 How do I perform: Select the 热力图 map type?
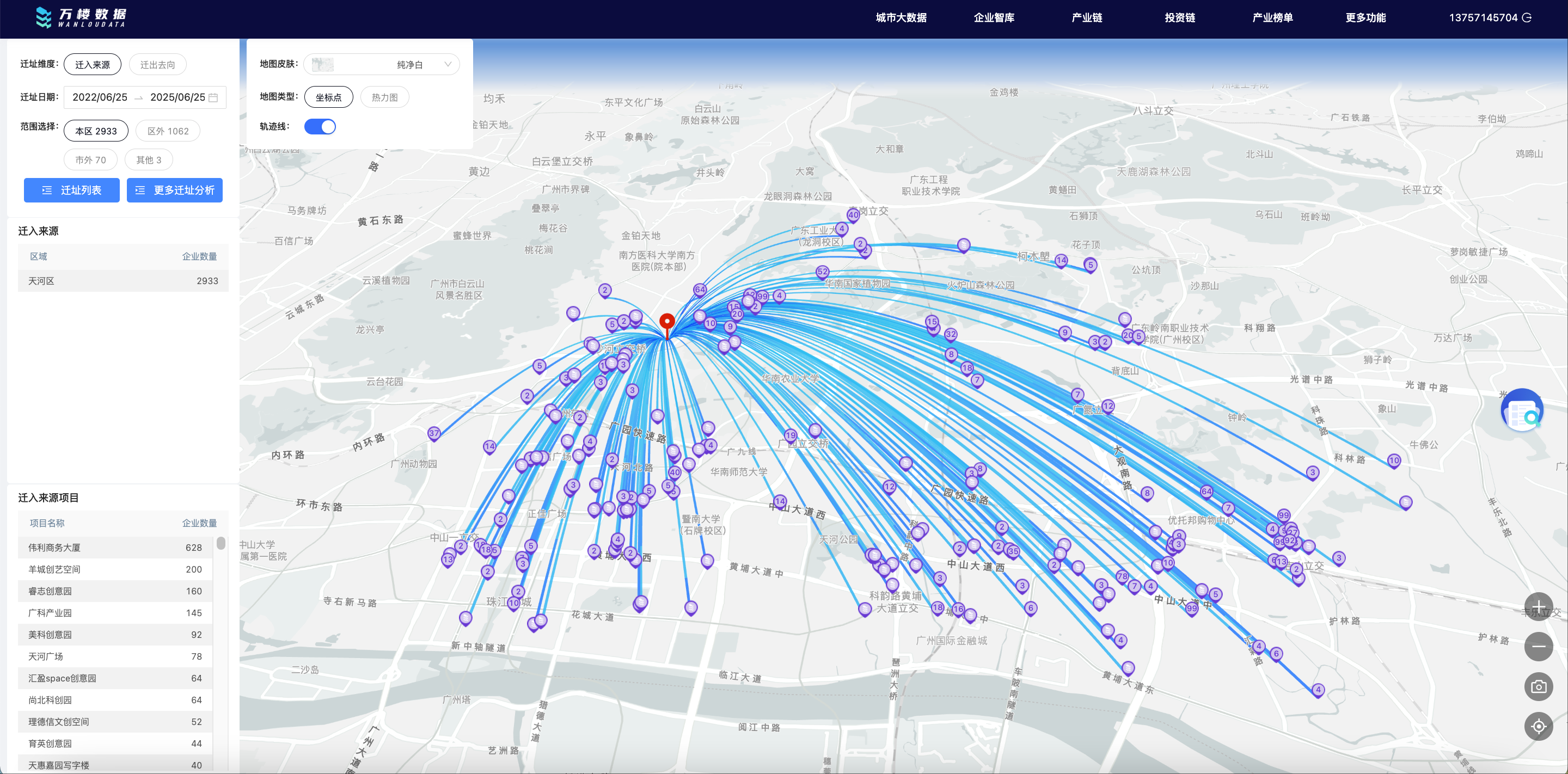point(385,97)
